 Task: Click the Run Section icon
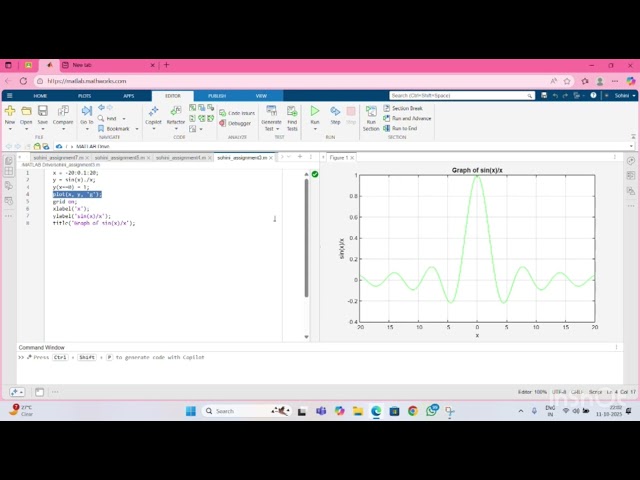(x=371, y=111)
